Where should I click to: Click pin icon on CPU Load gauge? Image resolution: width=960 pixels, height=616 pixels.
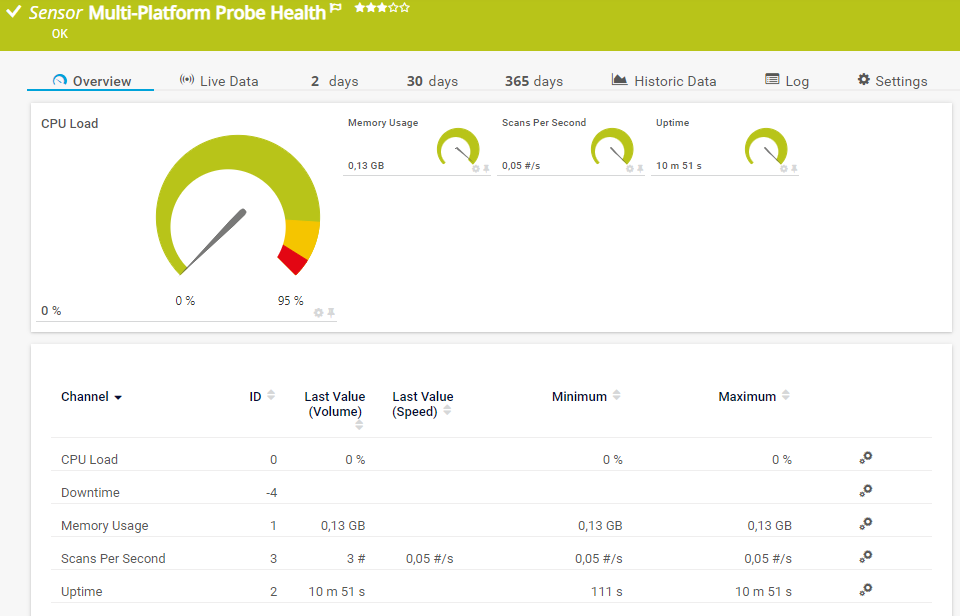pos(331,313)
